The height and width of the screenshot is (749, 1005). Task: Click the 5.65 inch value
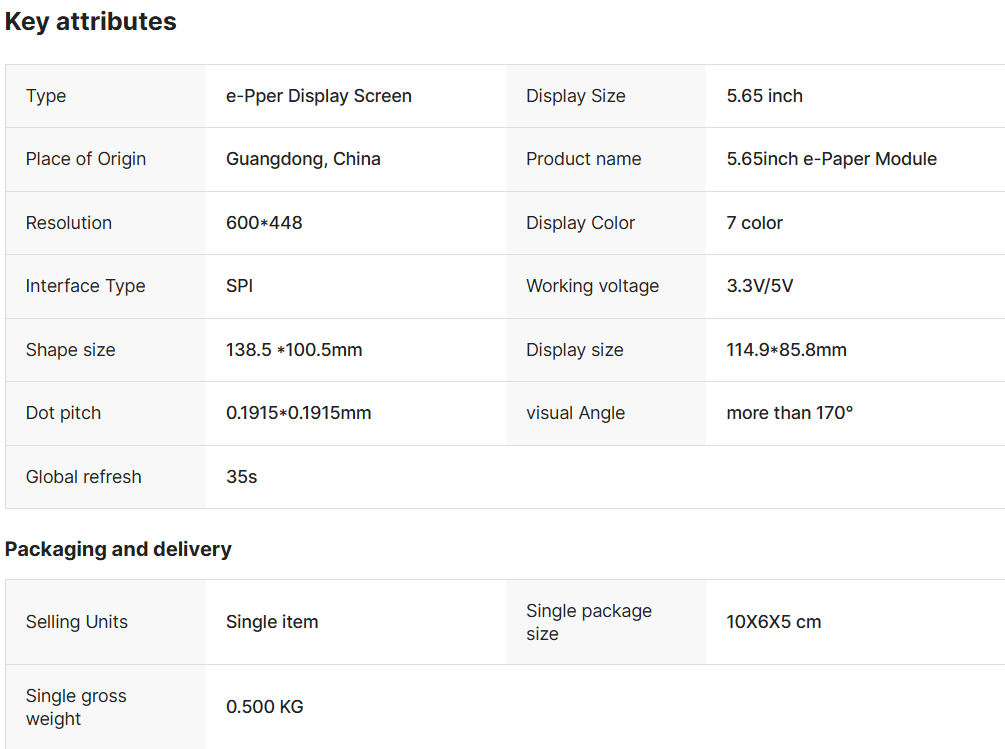pos(764,96)
